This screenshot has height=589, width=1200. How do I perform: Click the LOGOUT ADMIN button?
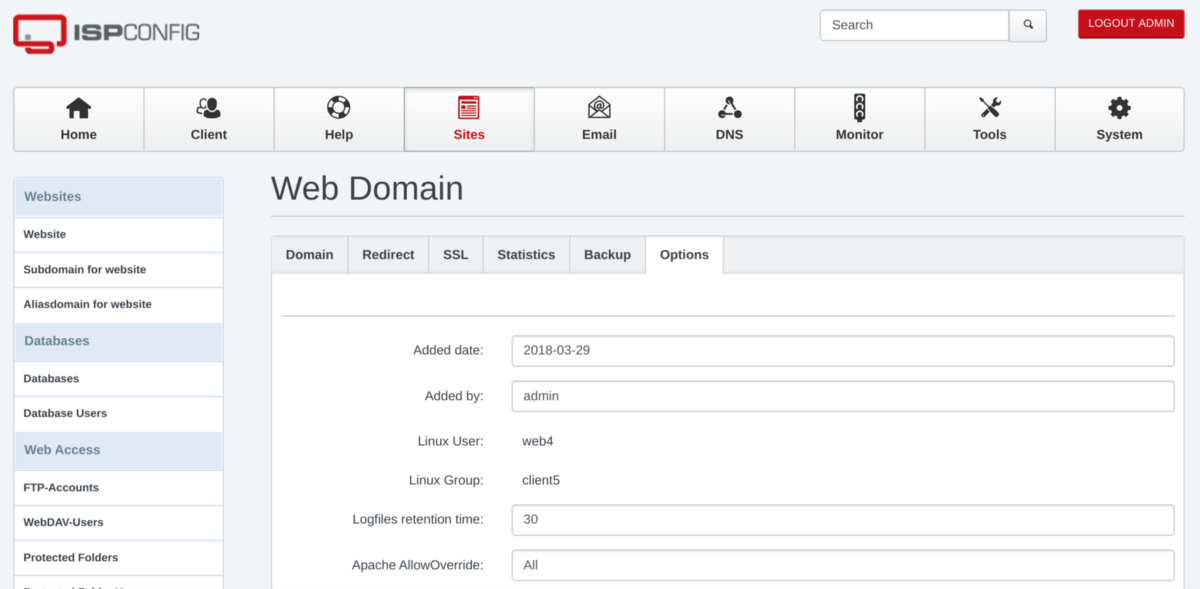1130,23
